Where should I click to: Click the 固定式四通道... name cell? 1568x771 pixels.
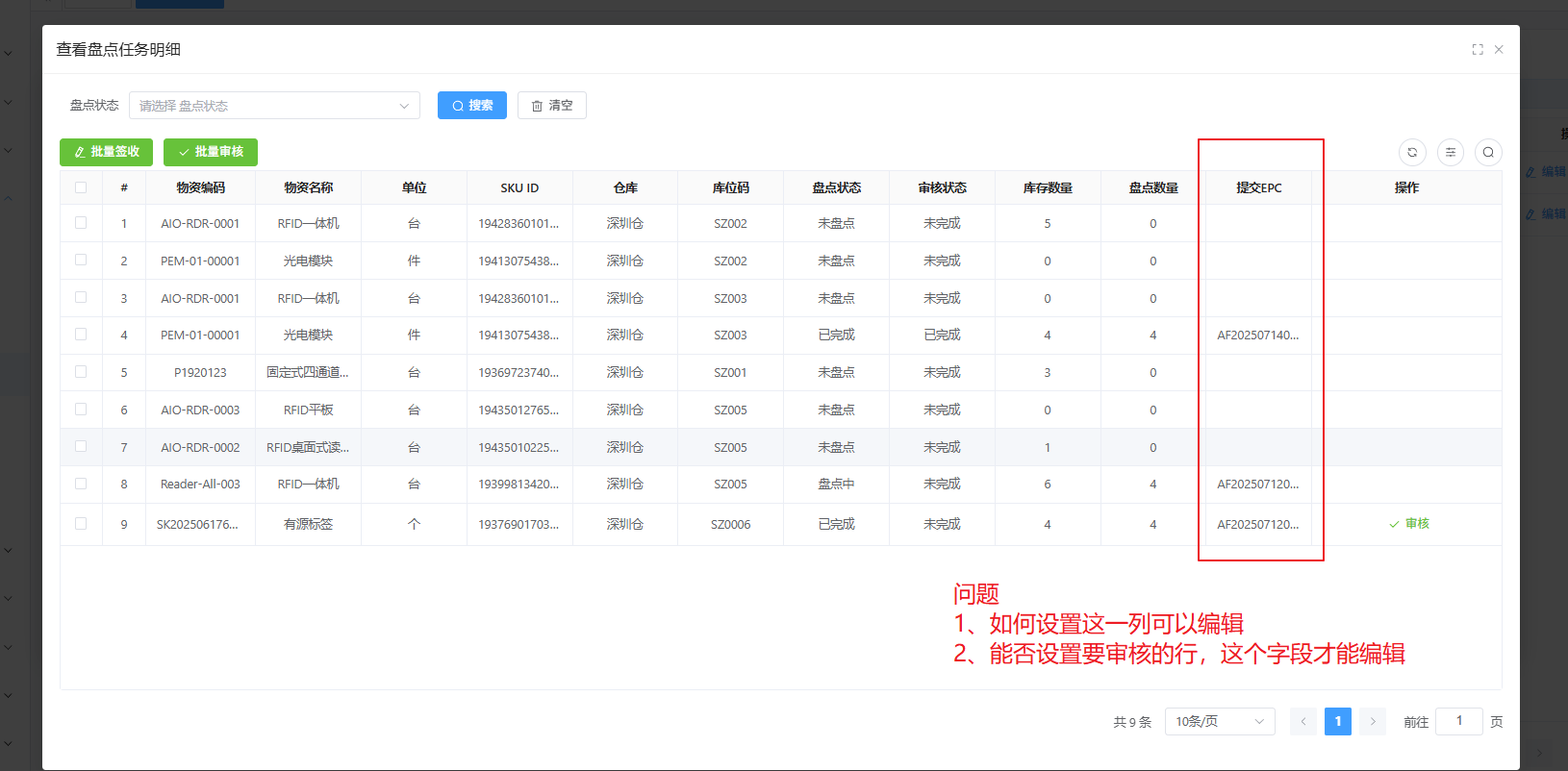[308, 373]
